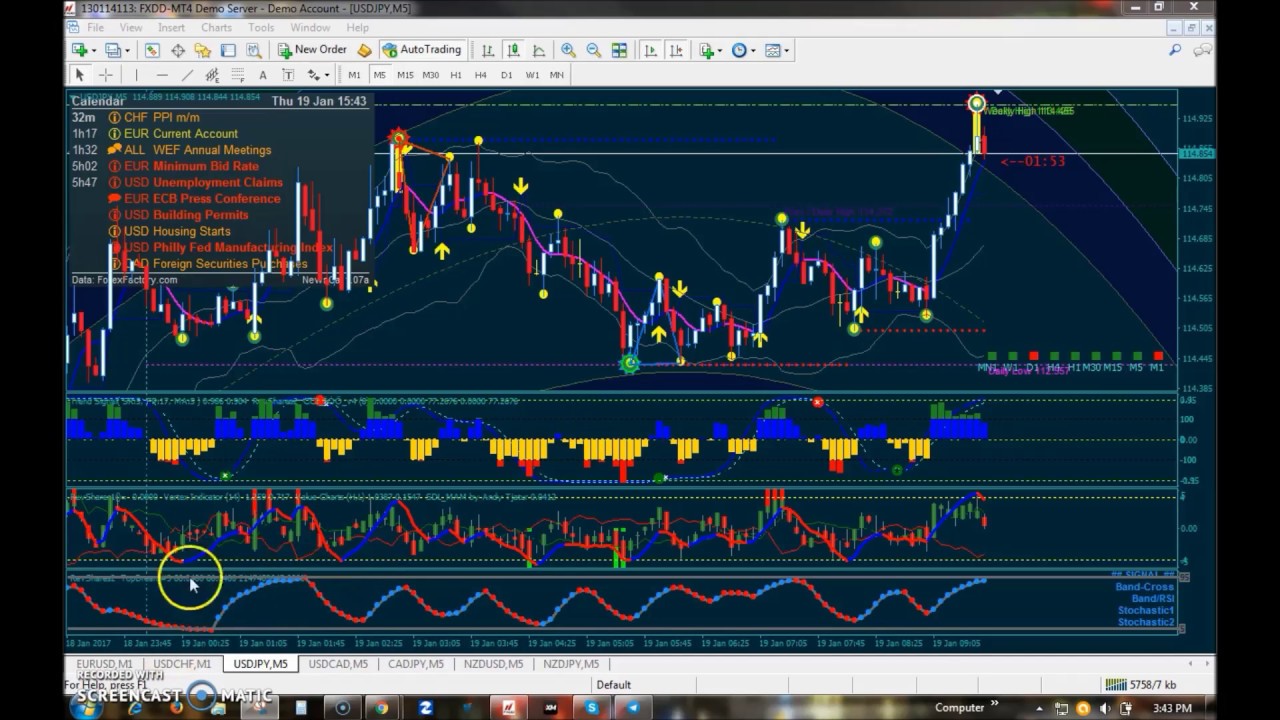Open the chart Templates icon

tap(774, 50)
